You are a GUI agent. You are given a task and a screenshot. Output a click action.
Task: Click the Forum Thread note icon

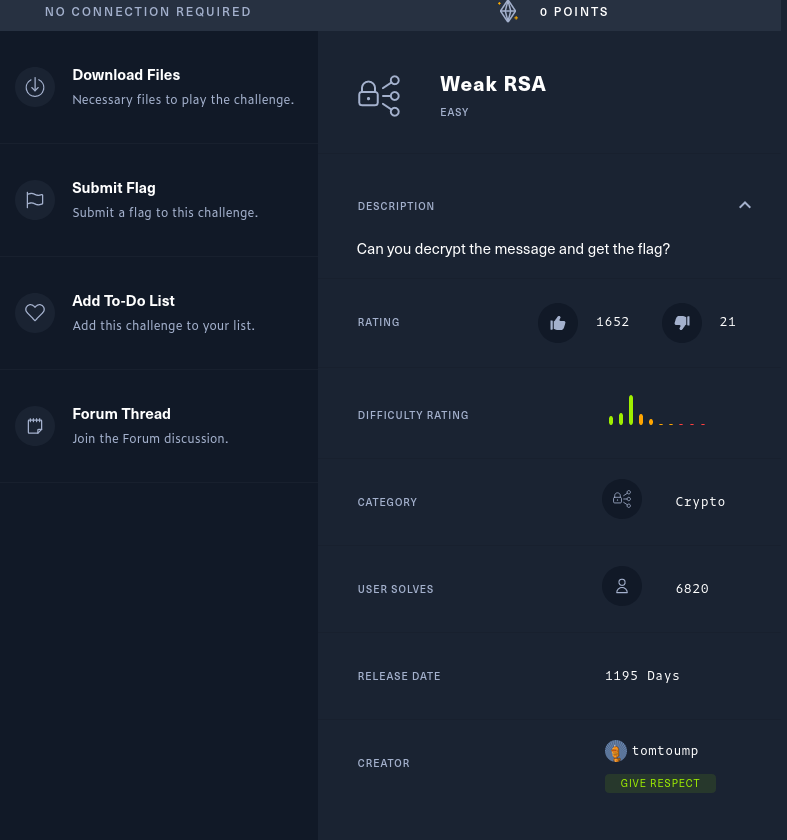pos(35,426)
